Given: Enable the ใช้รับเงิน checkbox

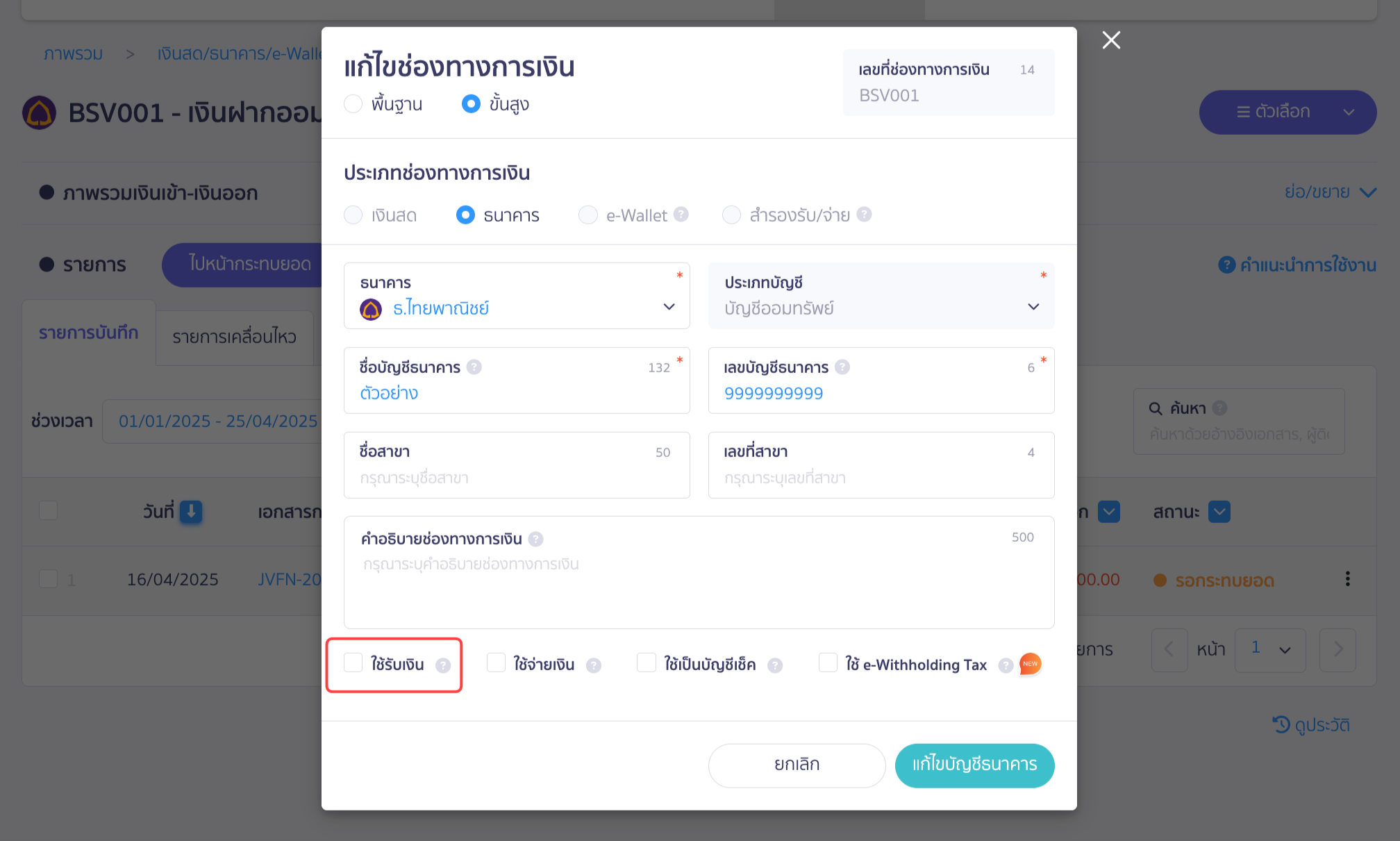Looking at the screenshot, I should point(353,663).
